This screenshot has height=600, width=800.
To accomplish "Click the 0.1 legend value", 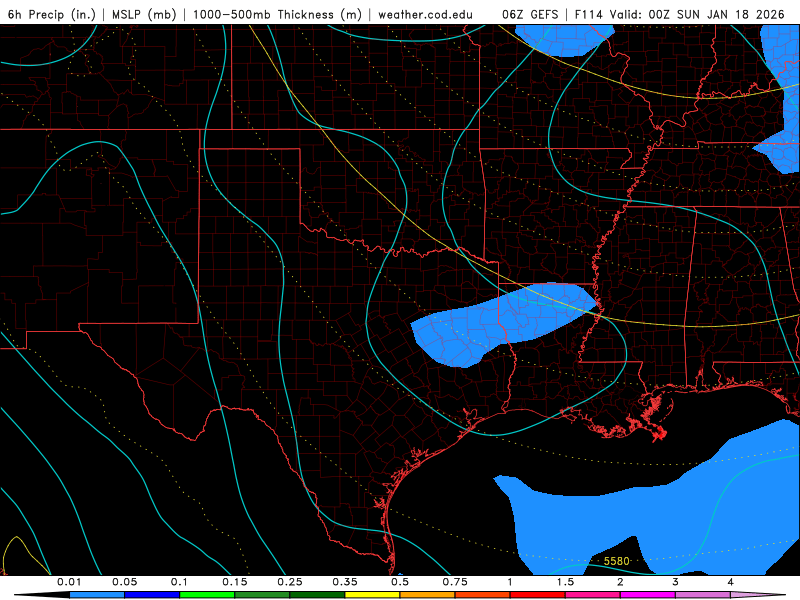I will 179,582.
